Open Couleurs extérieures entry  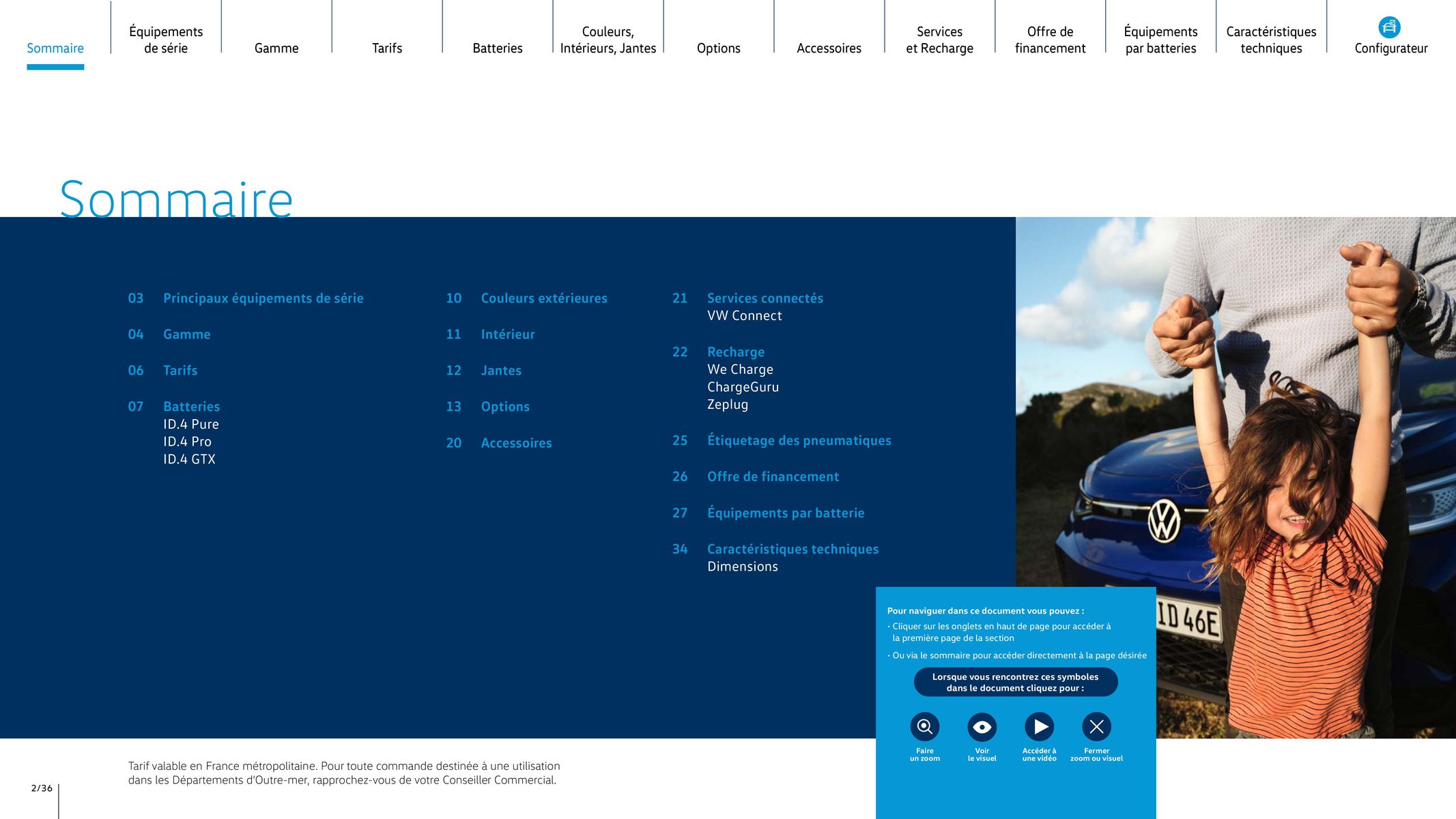coord(544,298)
